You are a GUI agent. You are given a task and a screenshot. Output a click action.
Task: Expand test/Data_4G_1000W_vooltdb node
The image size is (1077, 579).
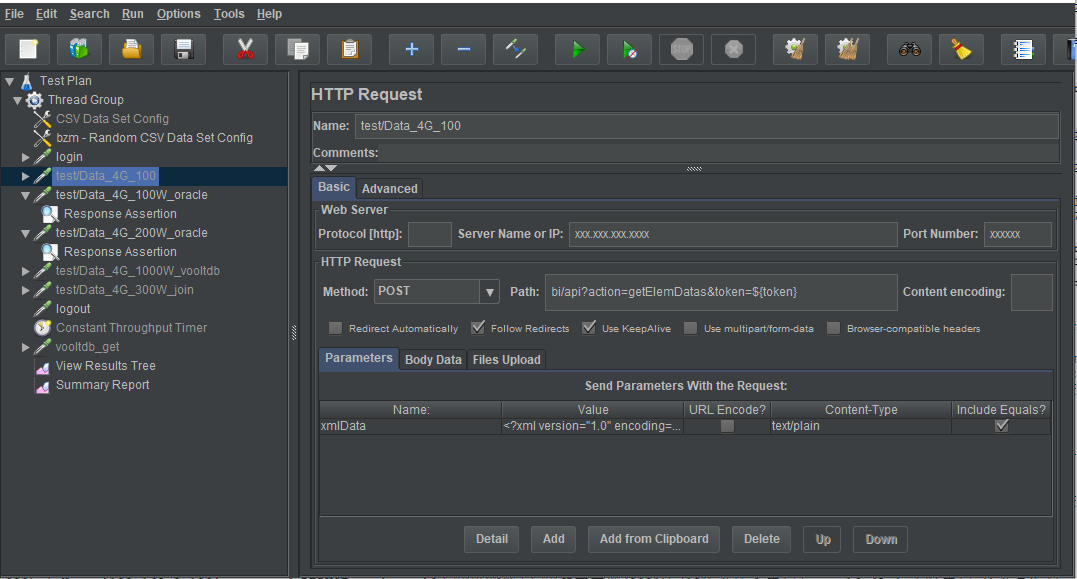(x=26, y=271)
